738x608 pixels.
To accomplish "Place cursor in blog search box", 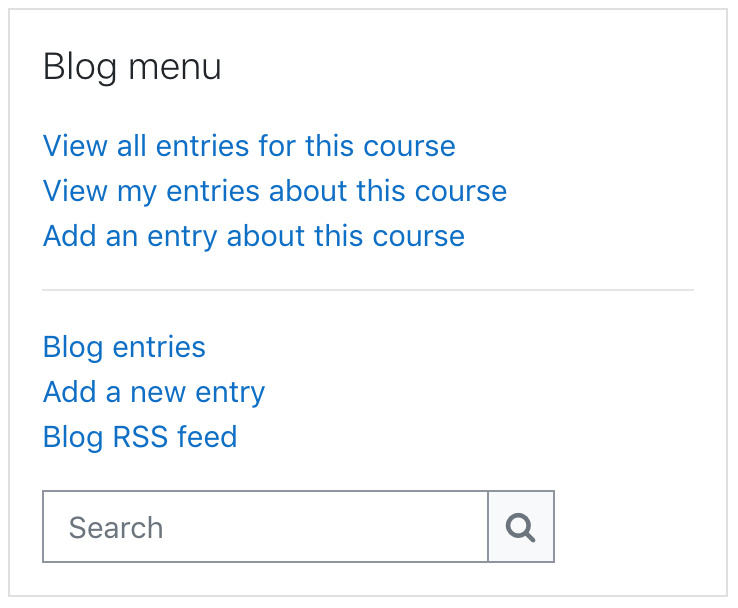I will 265,527.
